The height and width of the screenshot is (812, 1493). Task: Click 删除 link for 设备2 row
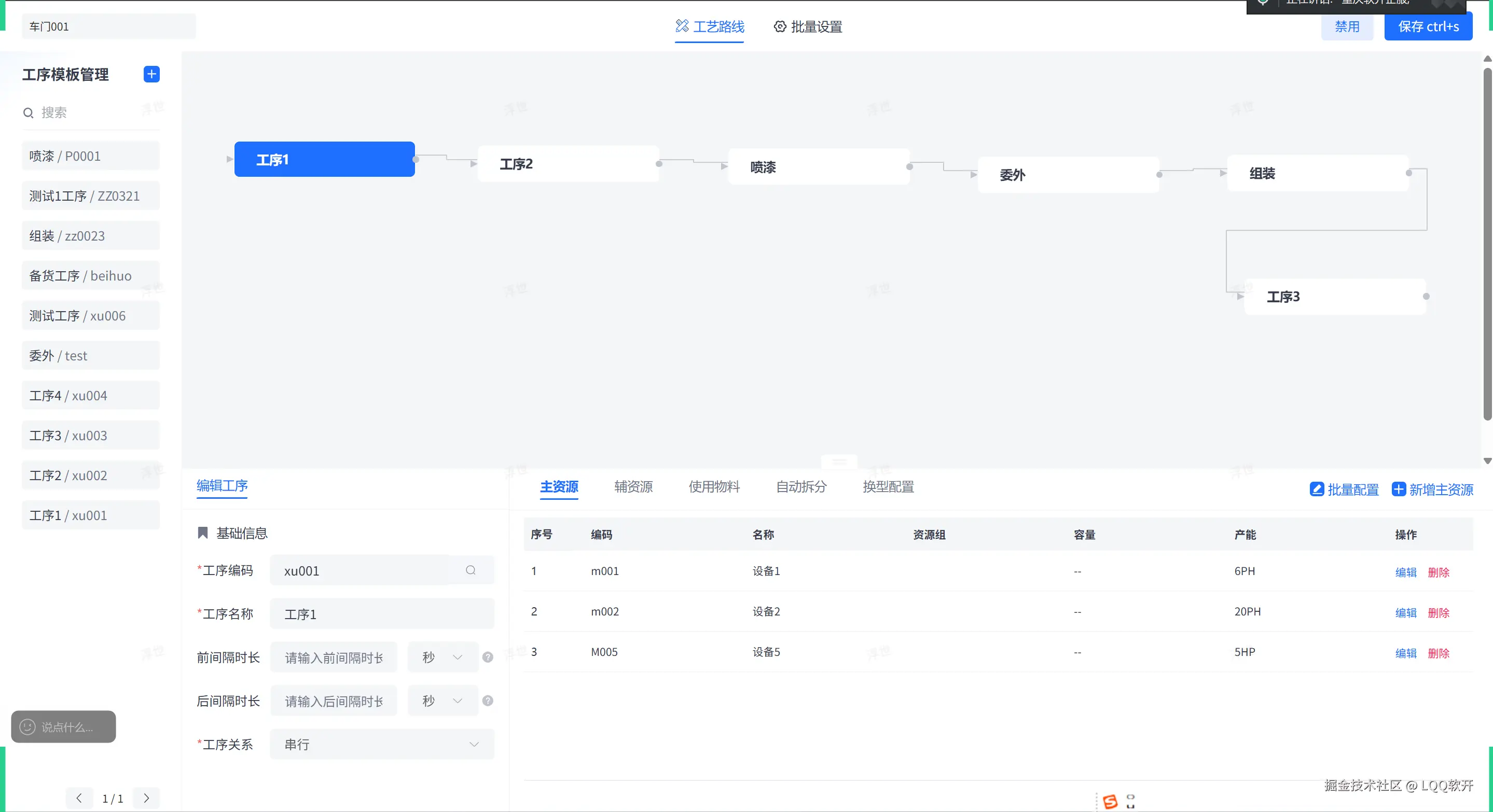pyautogui.click(x=1438, y=613)
